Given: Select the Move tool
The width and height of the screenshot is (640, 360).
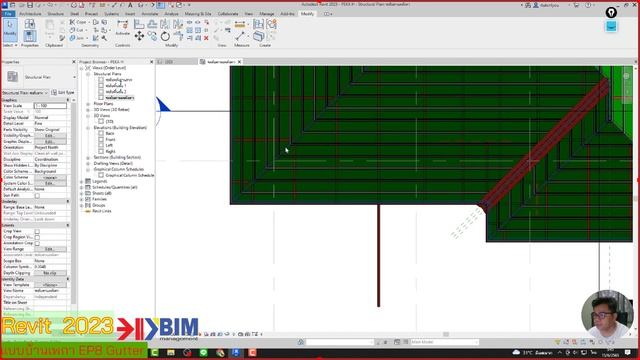Looking at the screenshot, I should 139,36.
